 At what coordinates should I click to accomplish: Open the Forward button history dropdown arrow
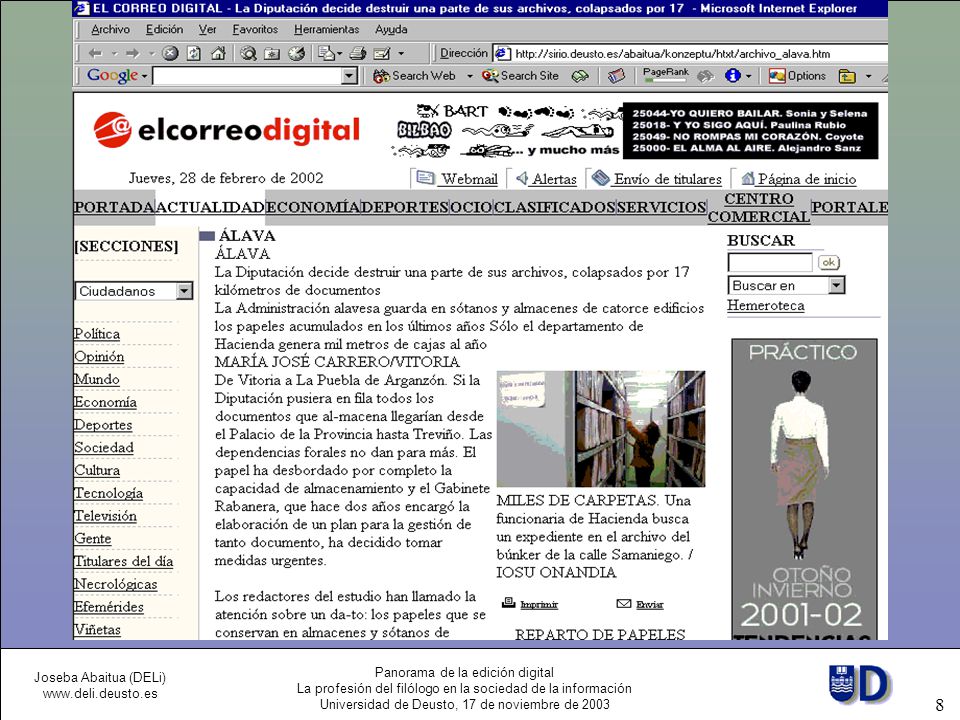[151, 54]
